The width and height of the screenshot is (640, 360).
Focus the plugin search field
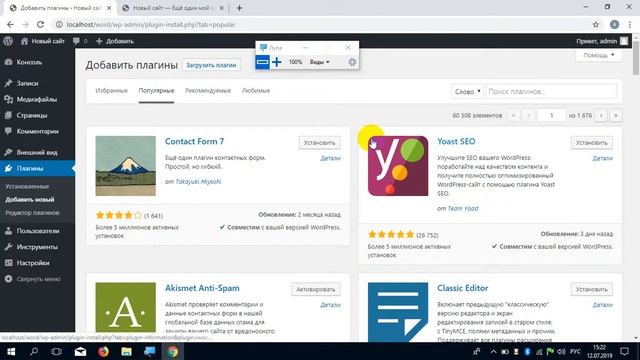click(551, 91)
